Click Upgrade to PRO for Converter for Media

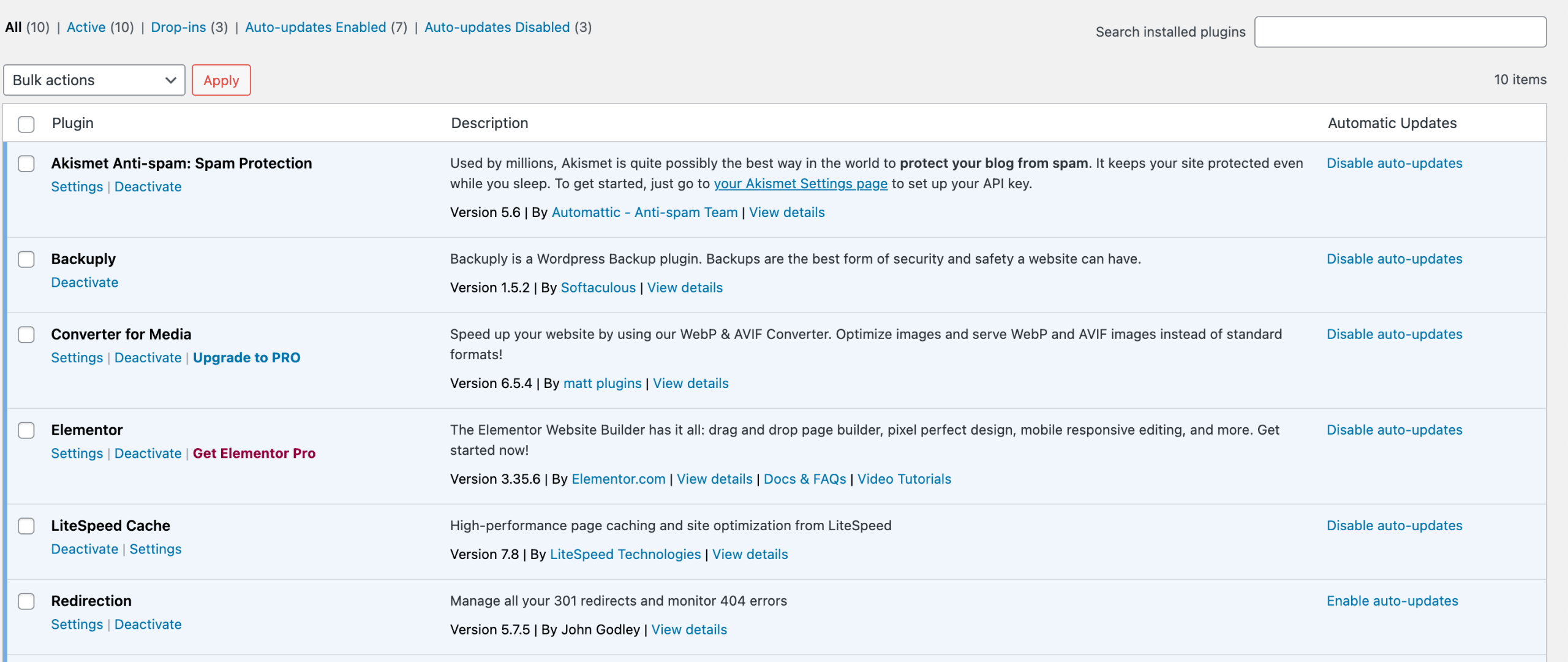tap(246, 357)
